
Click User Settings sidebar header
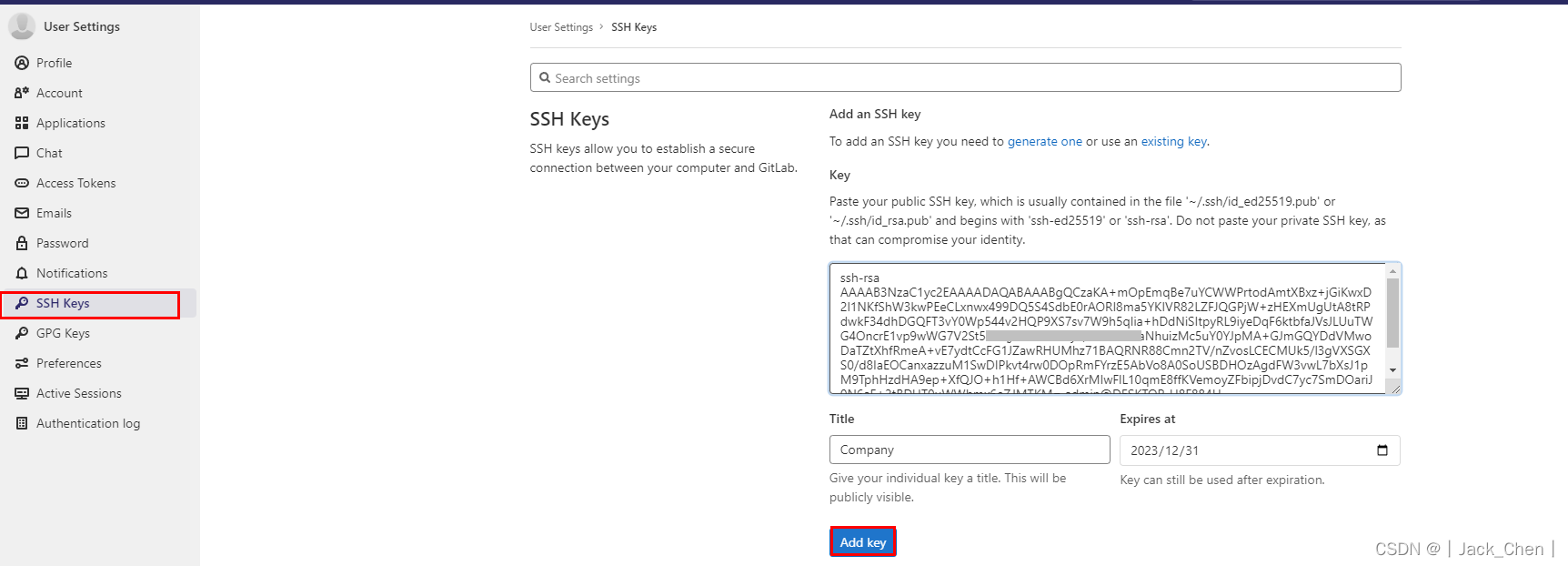point(82,26)
